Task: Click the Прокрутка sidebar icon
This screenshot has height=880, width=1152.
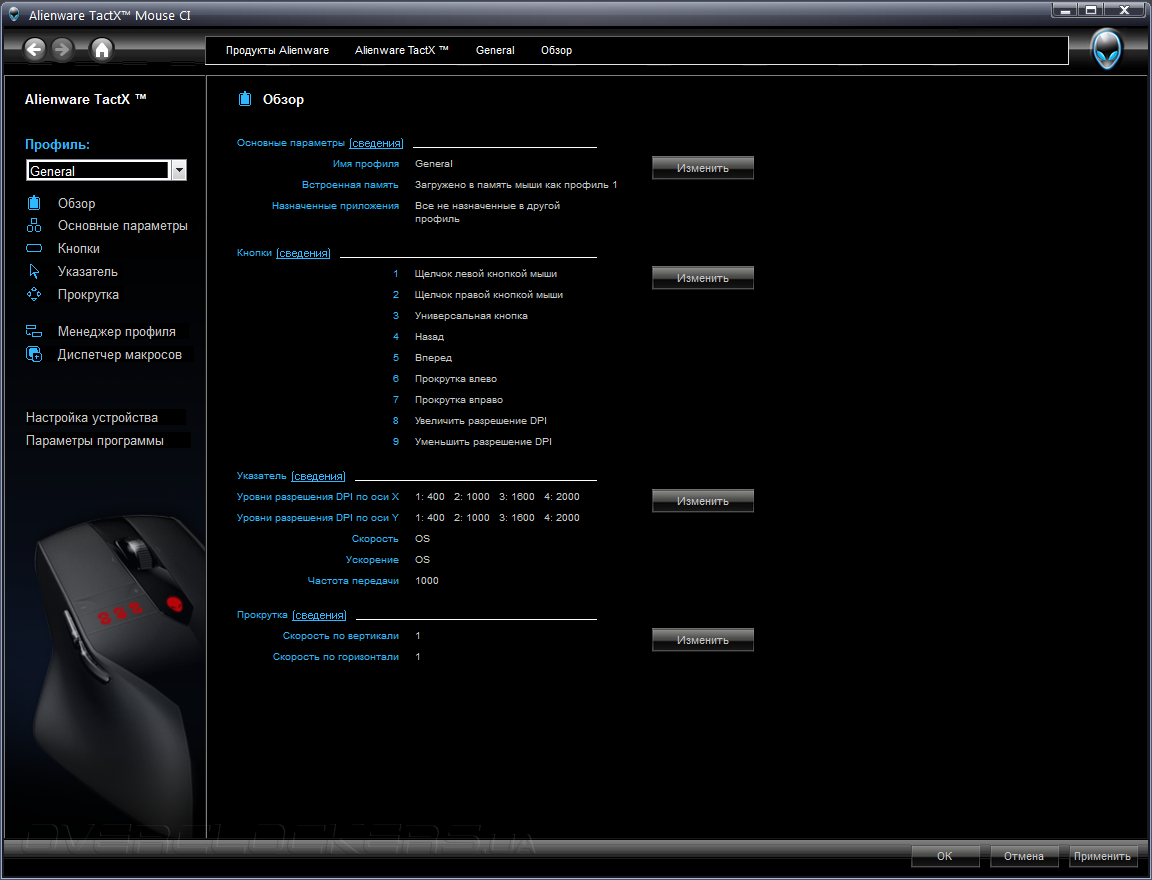Action: click(x=34, y=294)
